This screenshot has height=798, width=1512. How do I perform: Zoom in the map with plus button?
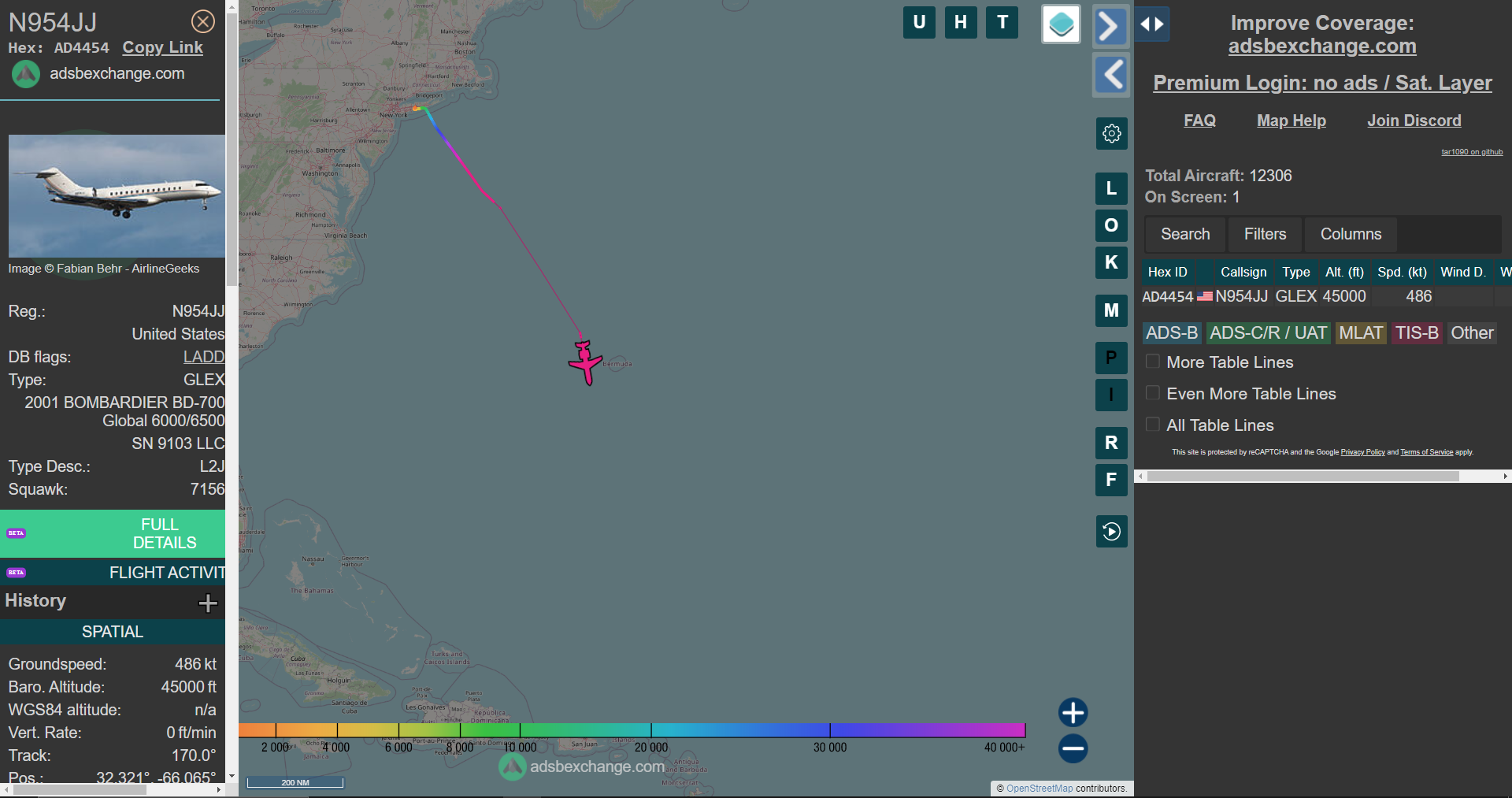click(x=1073, y=712)
